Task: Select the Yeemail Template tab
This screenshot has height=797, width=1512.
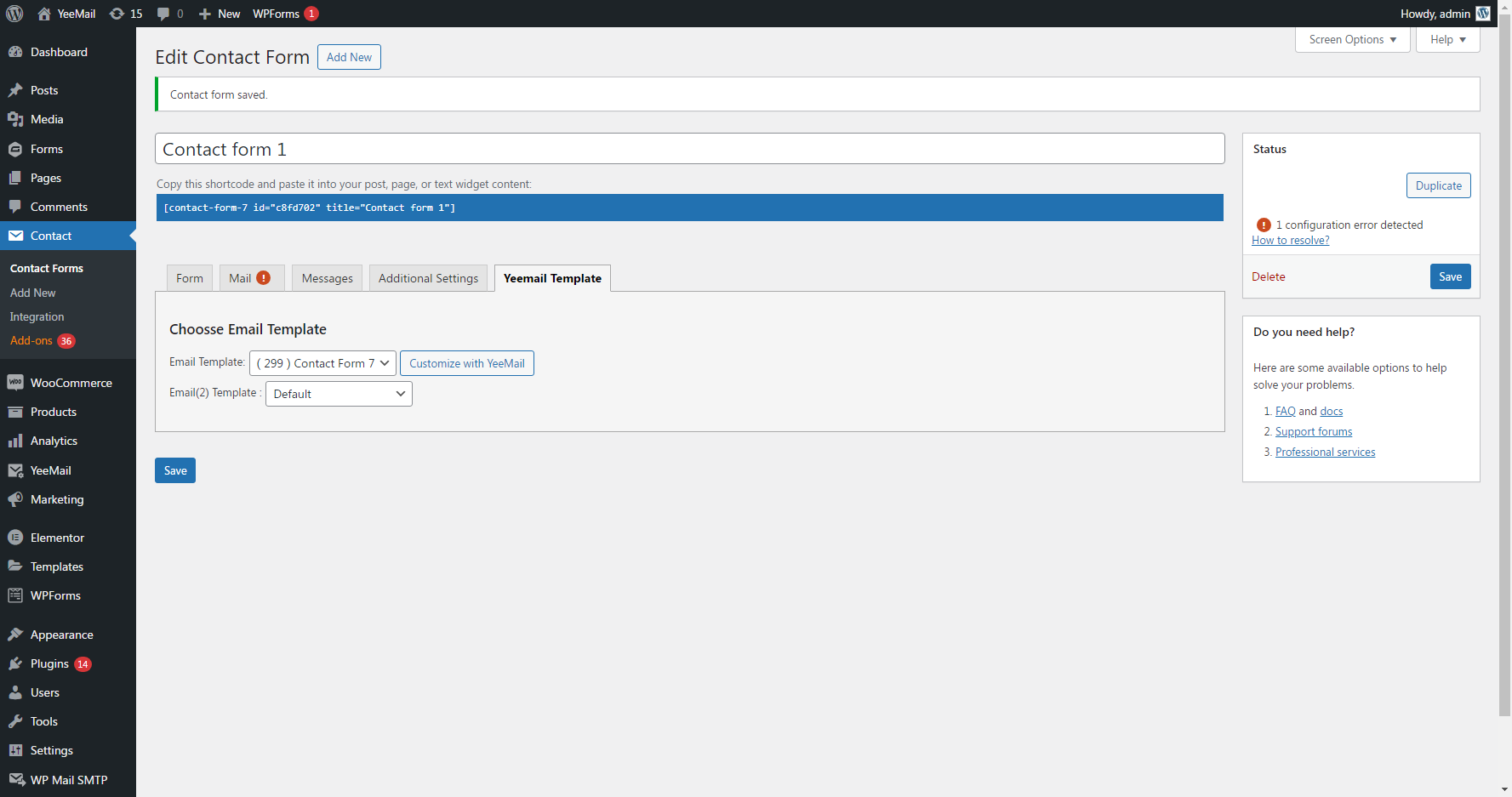Action: coord(552,278)
